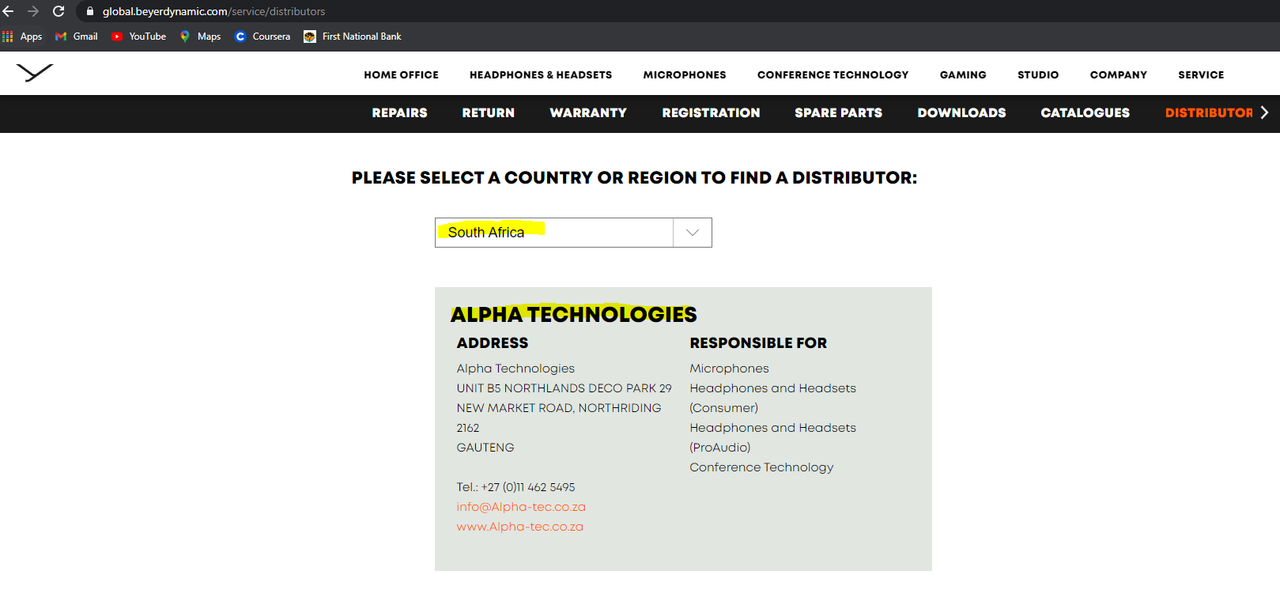The height and width of the screenshot is (613, 1280).
Task: Go to the Return section
Action: pyautogui.click(x=488, y=113)
